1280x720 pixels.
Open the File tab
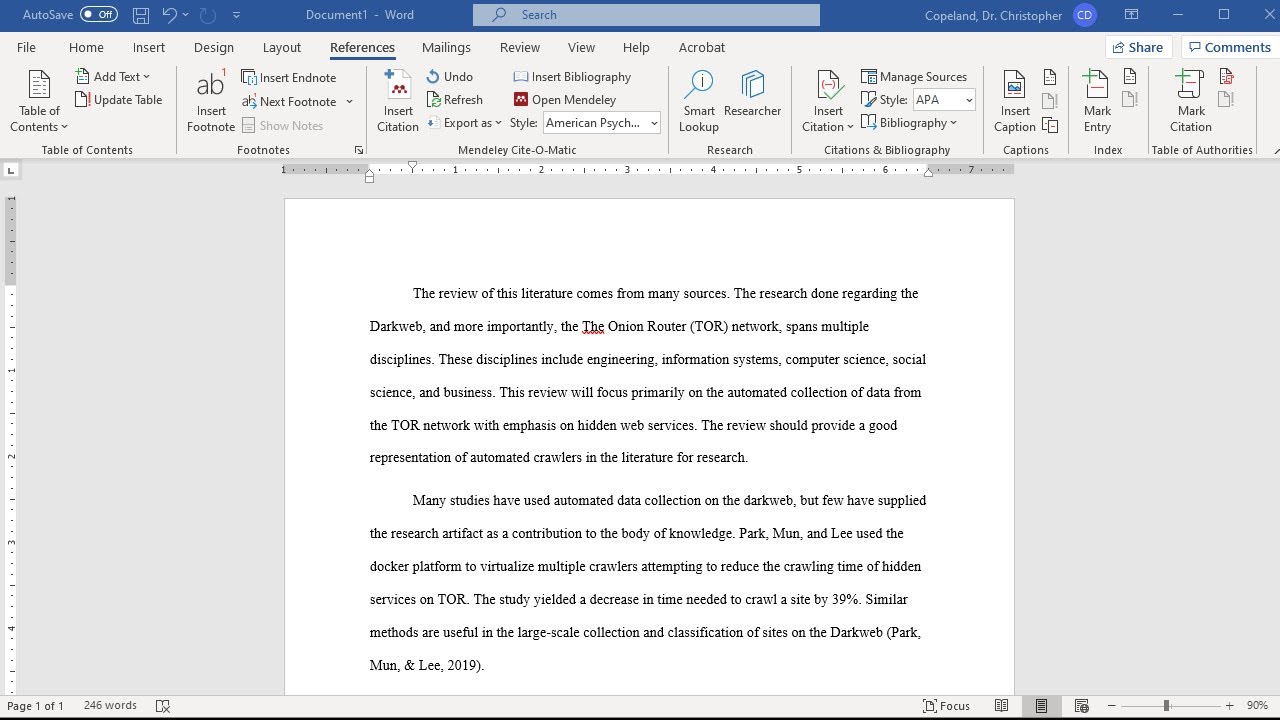26,47
